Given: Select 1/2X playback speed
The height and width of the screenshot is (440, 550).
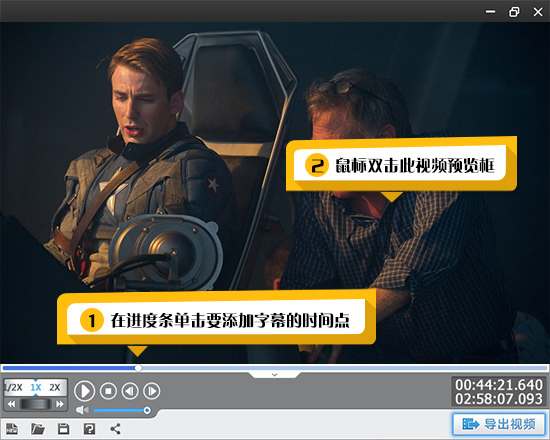Looking at the screenshot, I should point(13,387).
